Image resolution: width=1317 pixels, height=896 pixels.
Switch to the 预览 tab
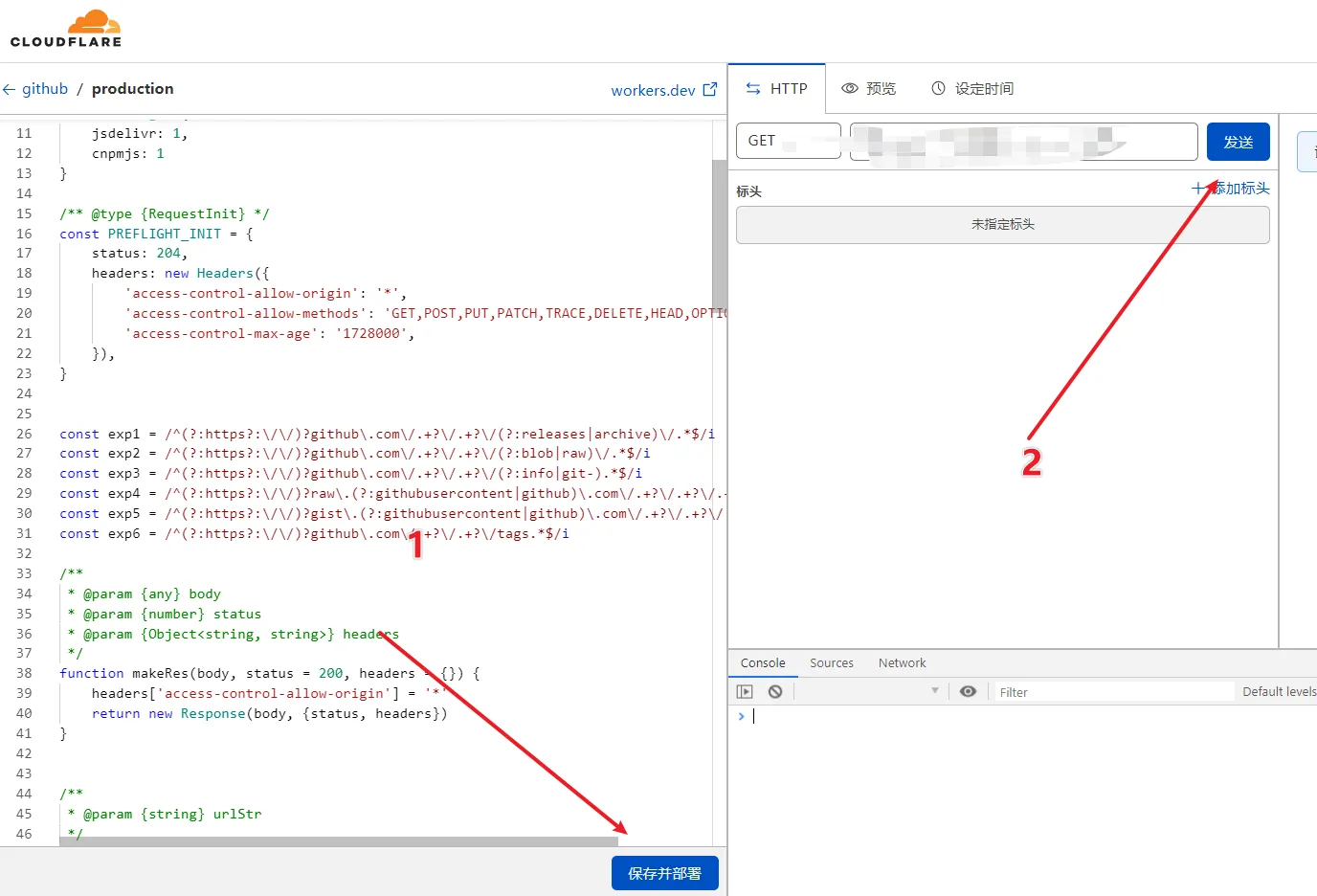coord(869,88)
